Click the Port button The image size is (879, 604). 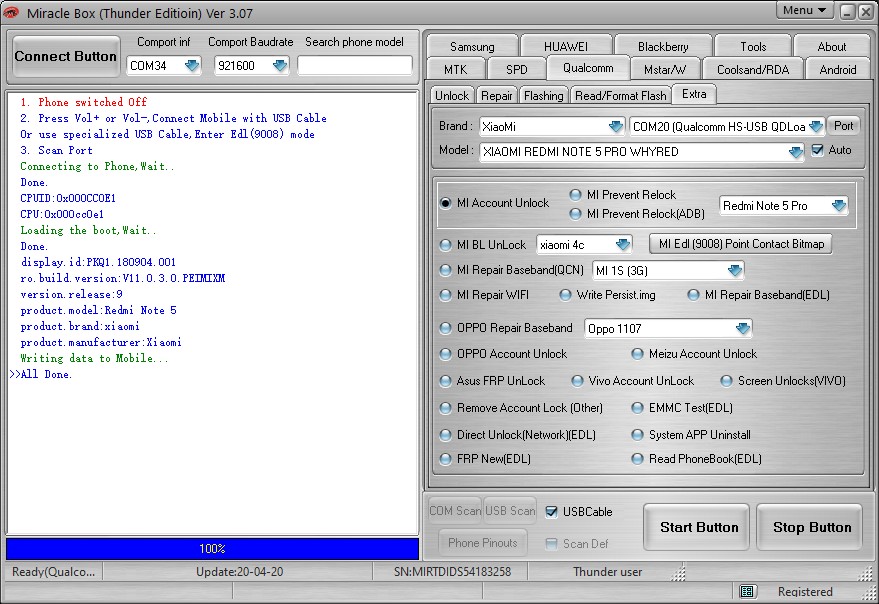(843, 126)
